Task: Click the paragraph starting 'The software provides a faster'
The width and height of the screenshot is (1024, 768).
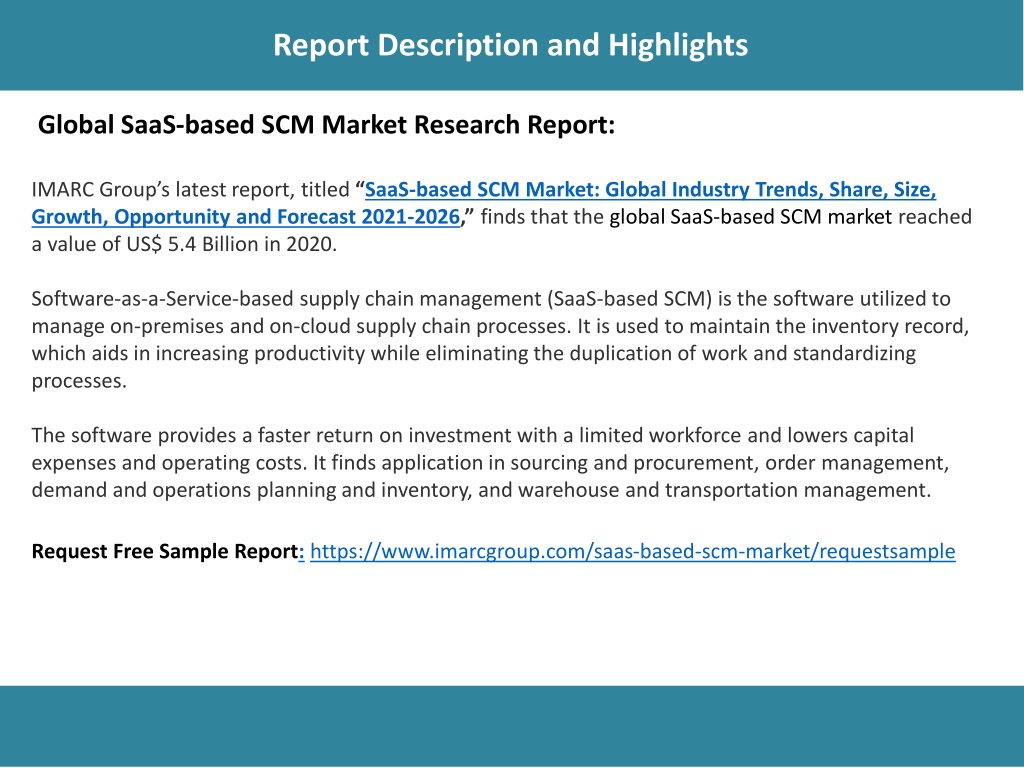Action: click(490, 462)
